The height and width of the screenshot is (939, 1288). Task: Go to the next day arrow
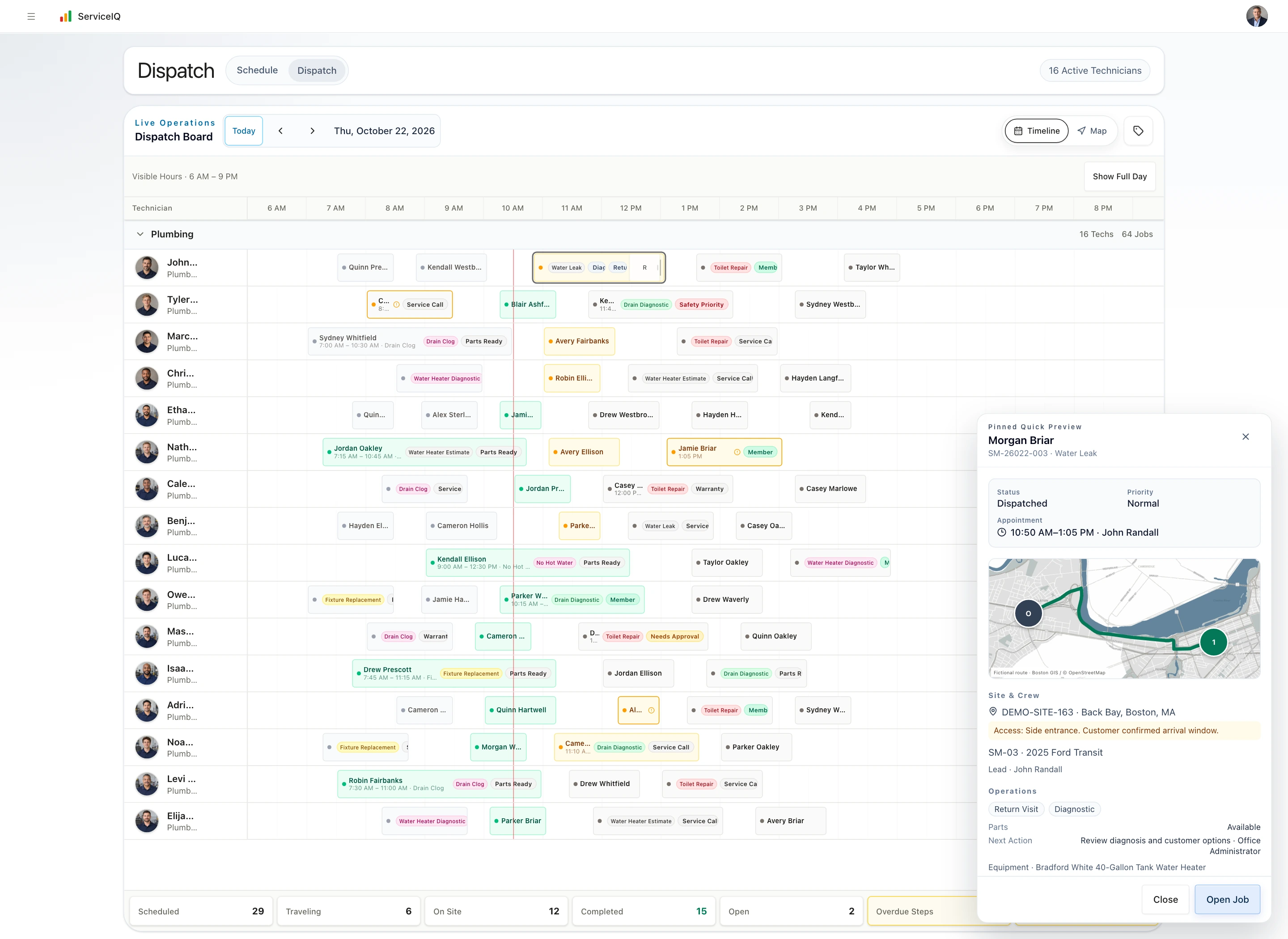click(x=312, y=131)
